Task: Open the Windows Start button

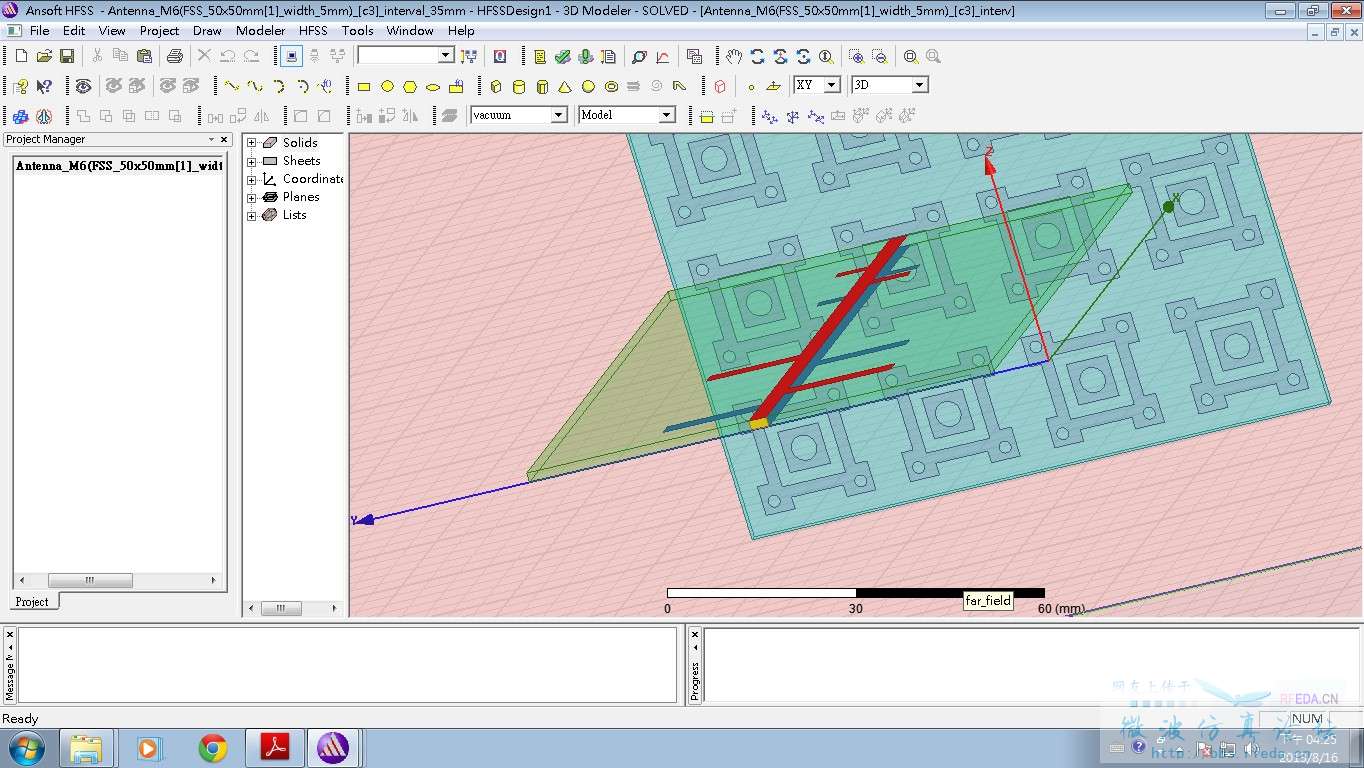Action: [x=25, y=748]
